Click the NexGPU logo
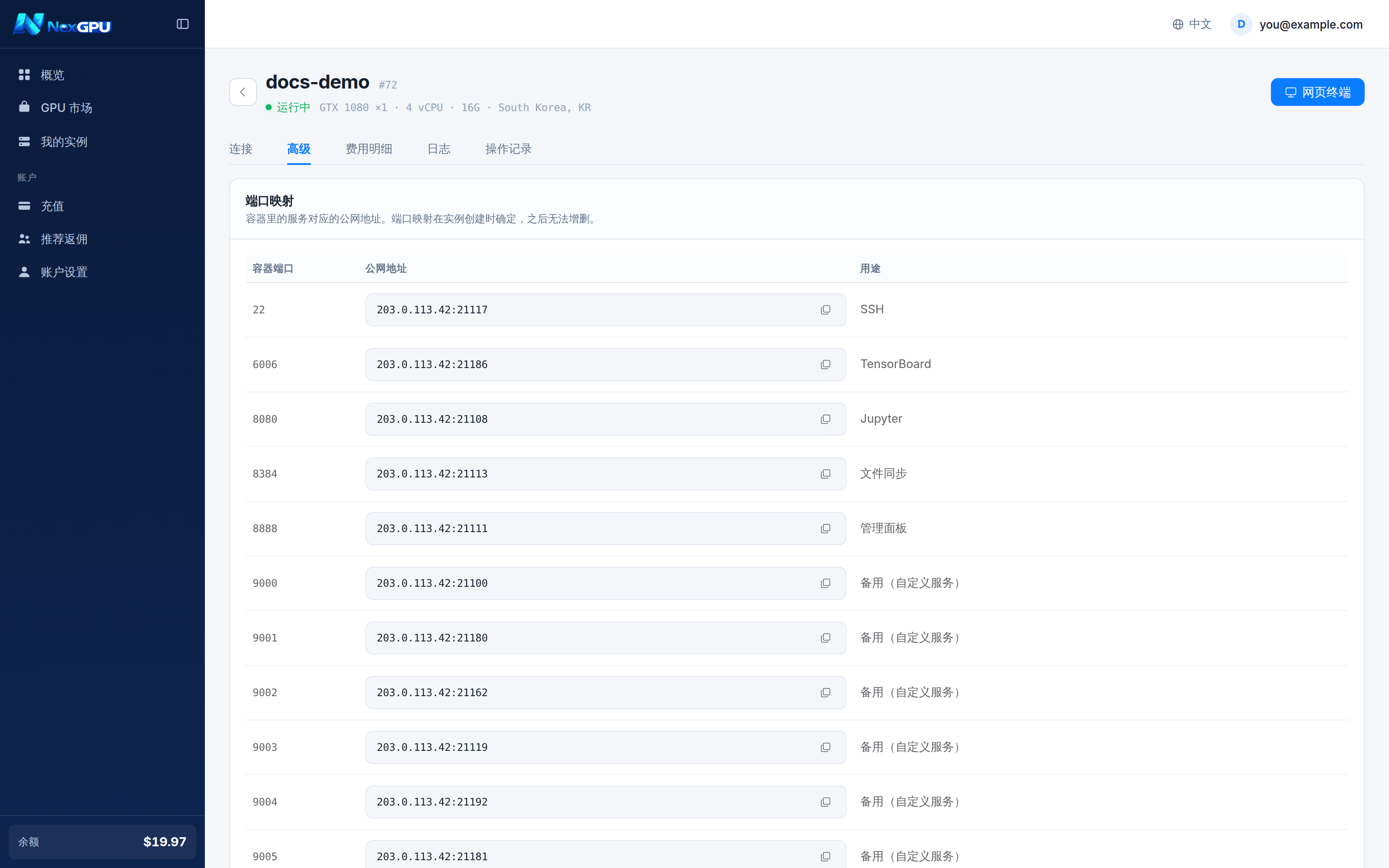1389x868 pixels. tap(62, 24)
